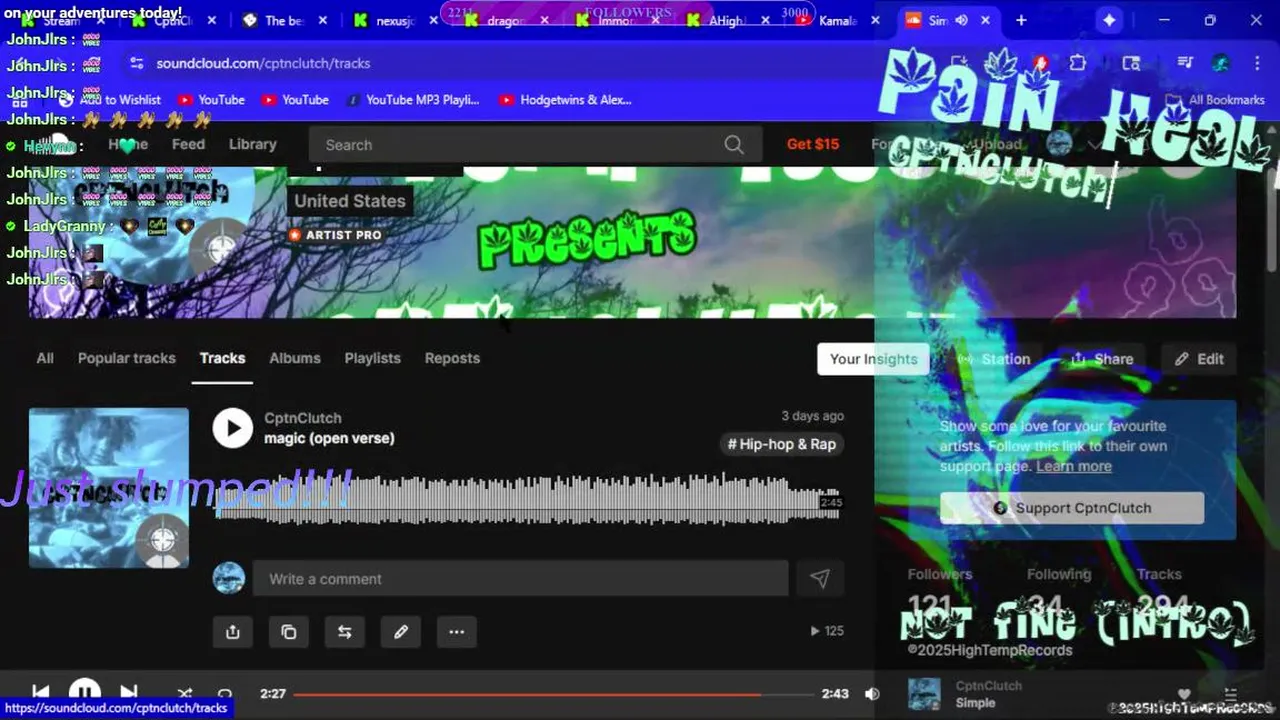The width and height of the screenshot is (1280, 720).
Task: Follow the Learn more link
Action: pyautogui.click(x=1074, y=466)
